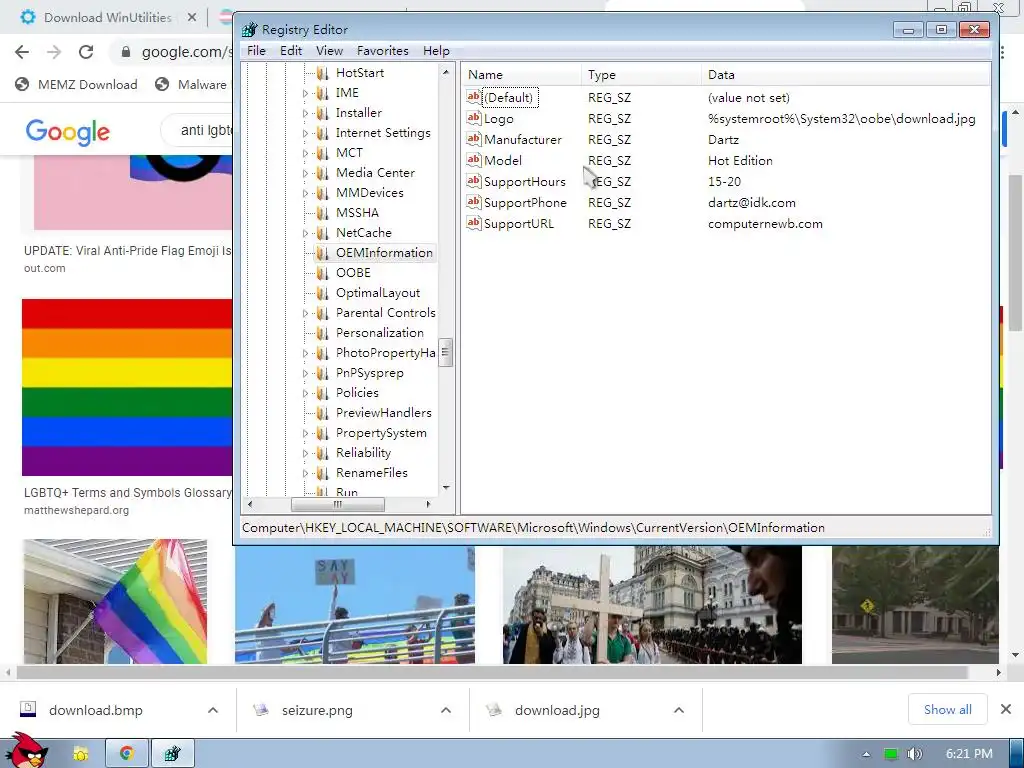Open the Help menu
1024x768 pixels.
pos(436,50)
